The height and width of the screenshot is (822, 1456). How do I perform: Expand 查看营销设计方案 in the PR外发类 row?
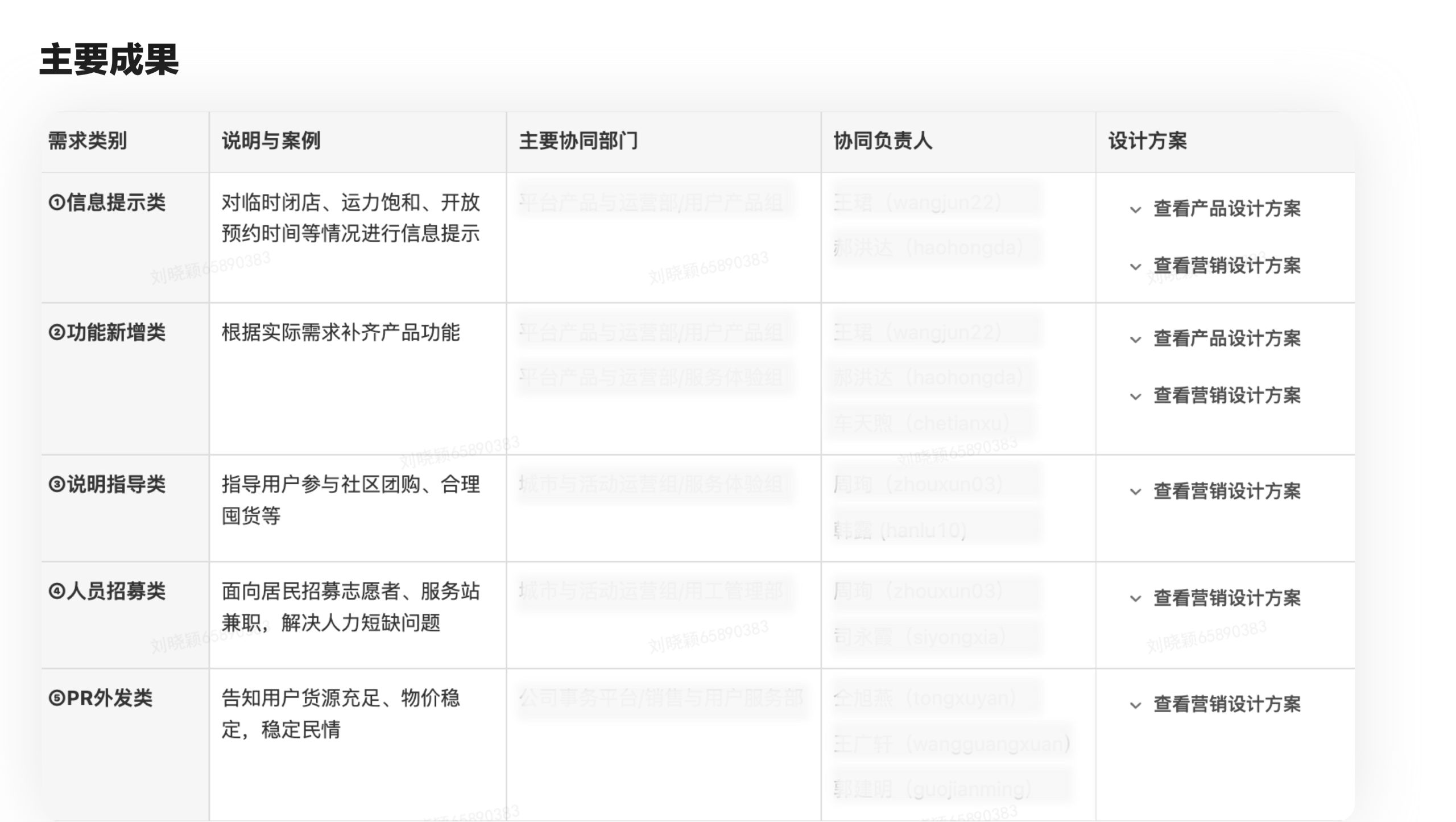[1215, 704]
